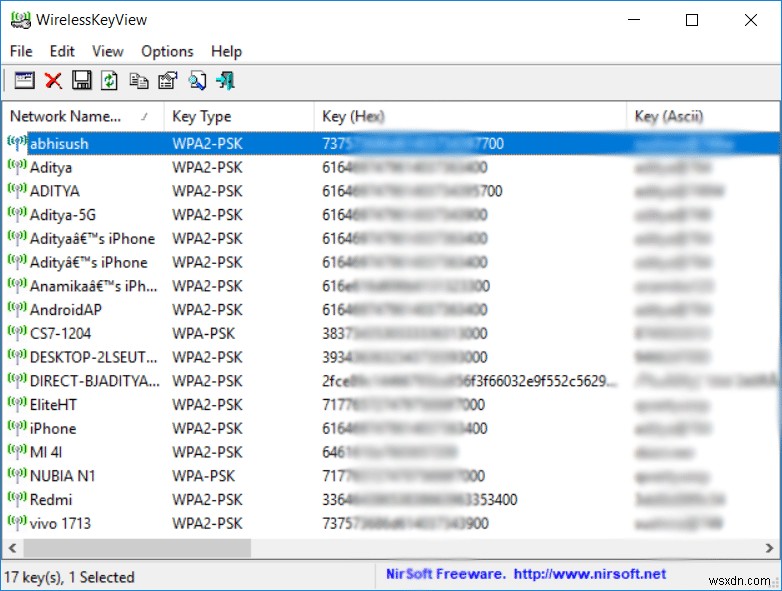The width and height of the screenshot is (782, 591).
Task: Select the Aditya network row
Action: pyautogui.click(x=391, y=167)
